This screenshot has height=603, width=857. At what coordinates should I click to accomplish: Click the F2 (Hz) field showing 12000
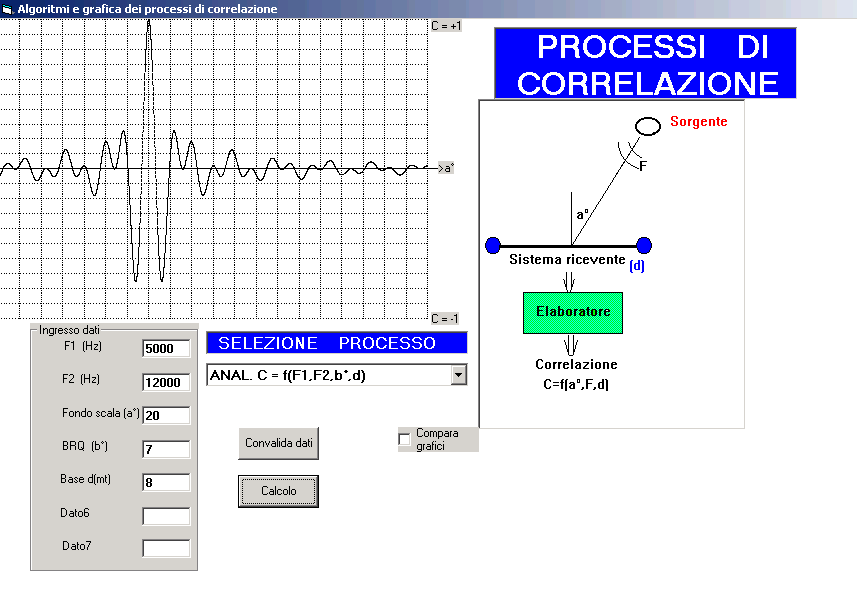(166, 382)
